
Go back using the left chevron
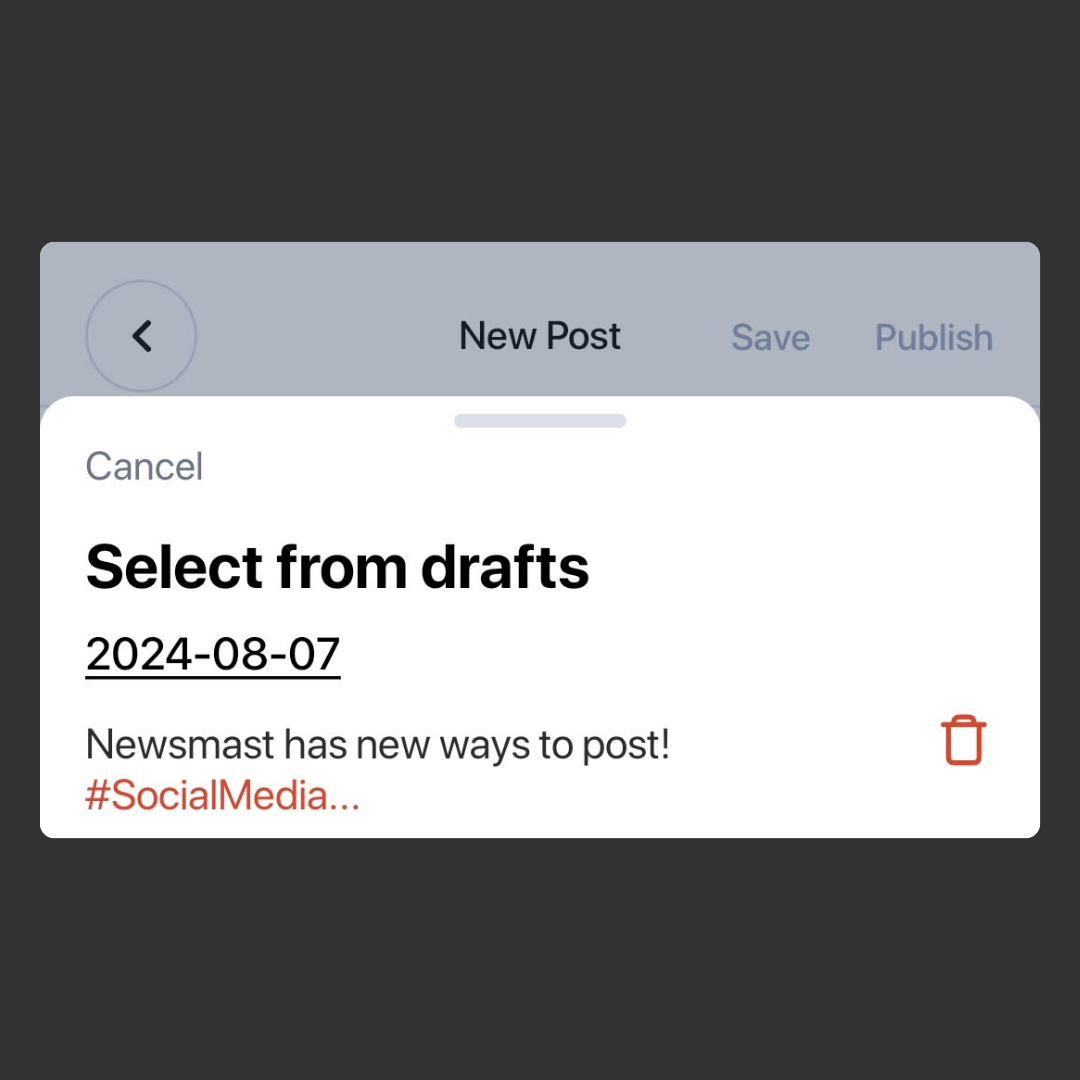[141, 336]
